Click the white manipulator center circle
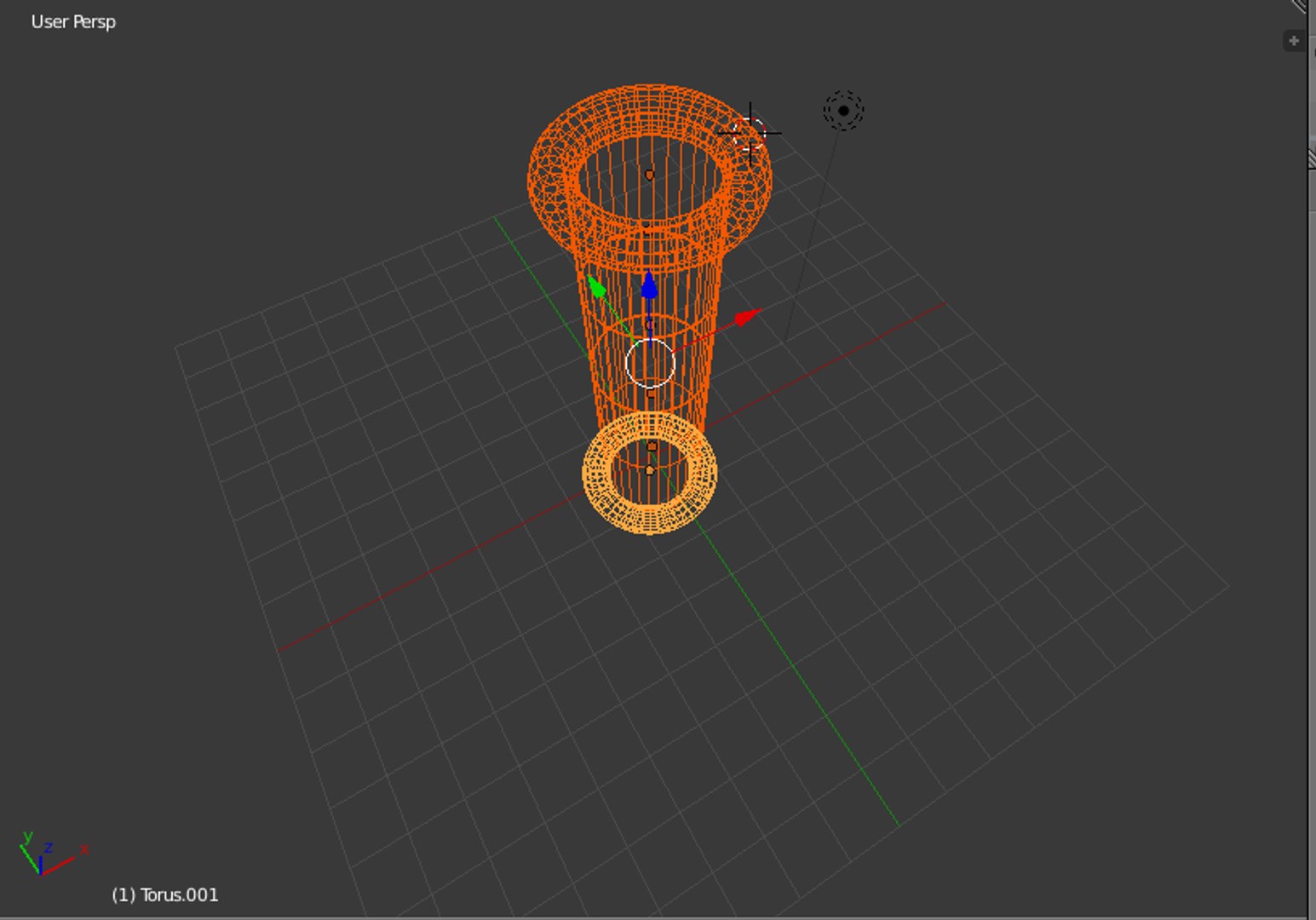 tap(650, 363)
